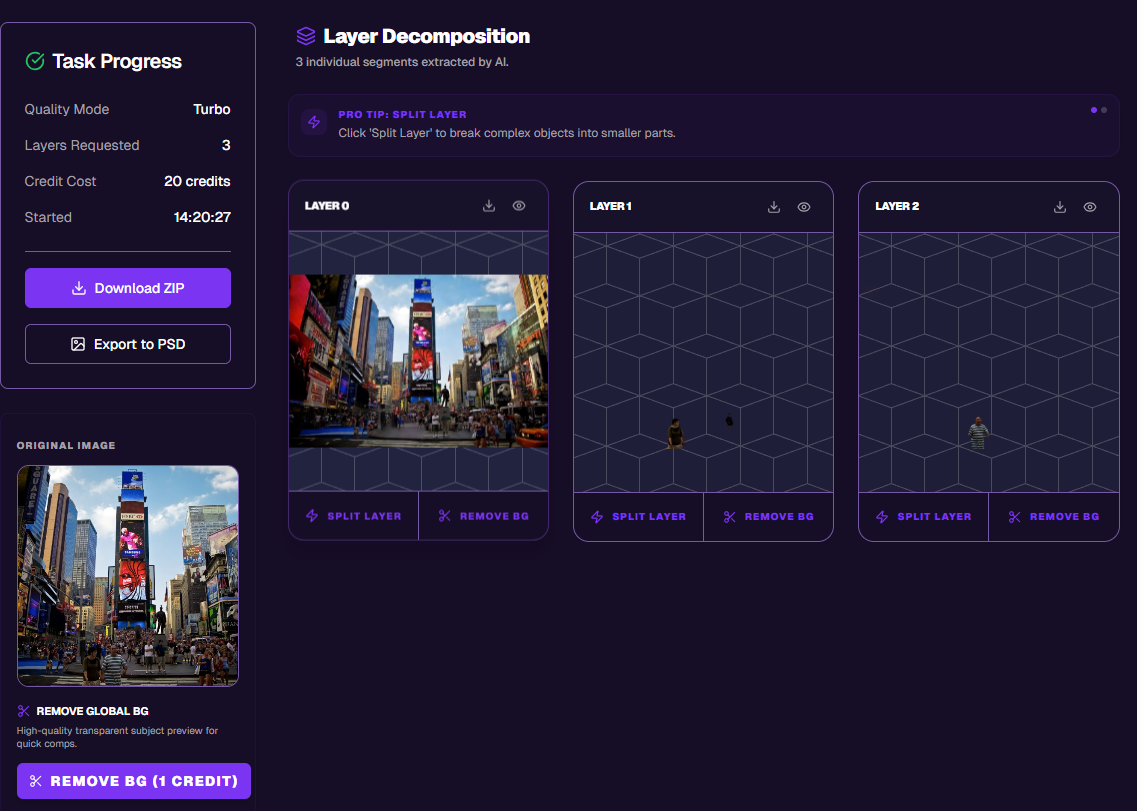Viewport: 1137px width, 811px height.
Task: Hide Layer 1 using the eye icon
Action: click(804, 207)
